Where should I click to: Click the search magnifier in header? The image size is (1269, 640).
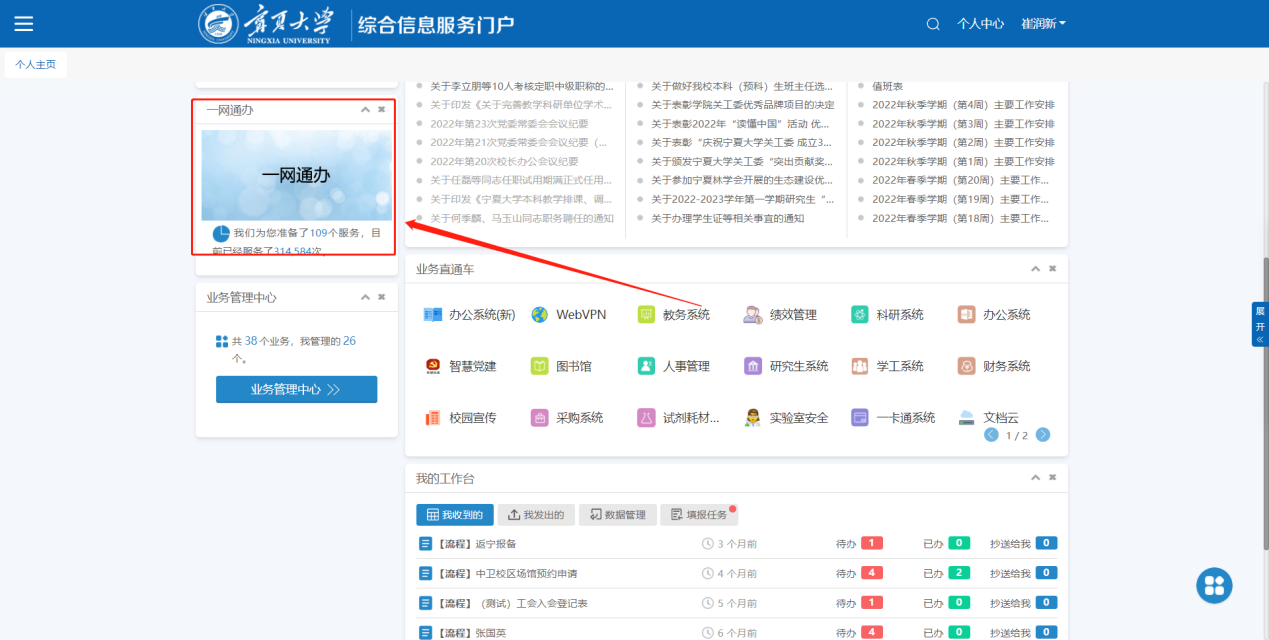933,24
